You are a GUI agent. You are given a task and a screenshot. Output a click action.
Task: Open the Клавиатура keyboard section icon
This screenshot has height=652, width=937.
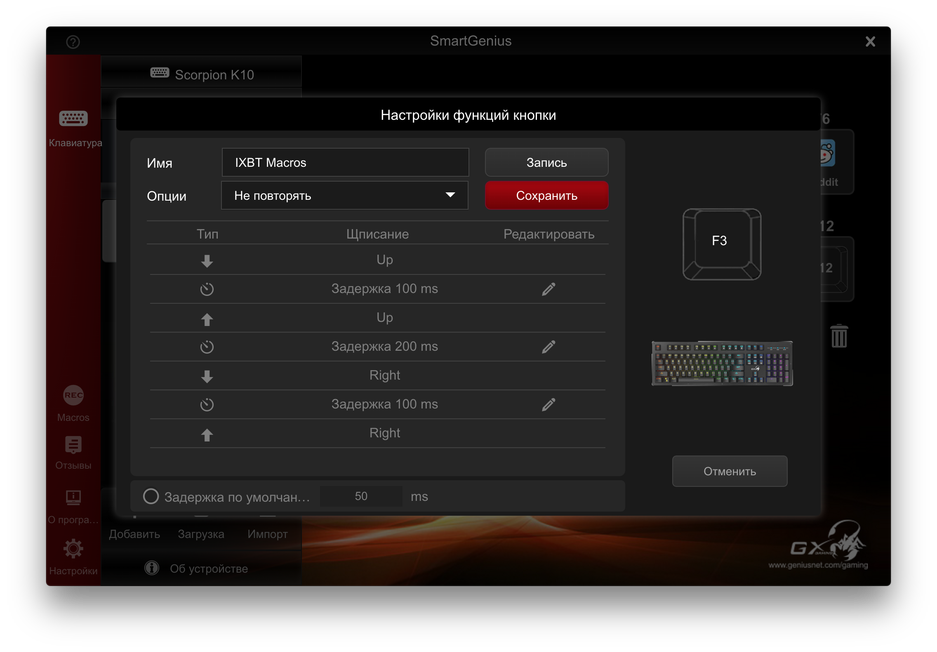point(74,118)
